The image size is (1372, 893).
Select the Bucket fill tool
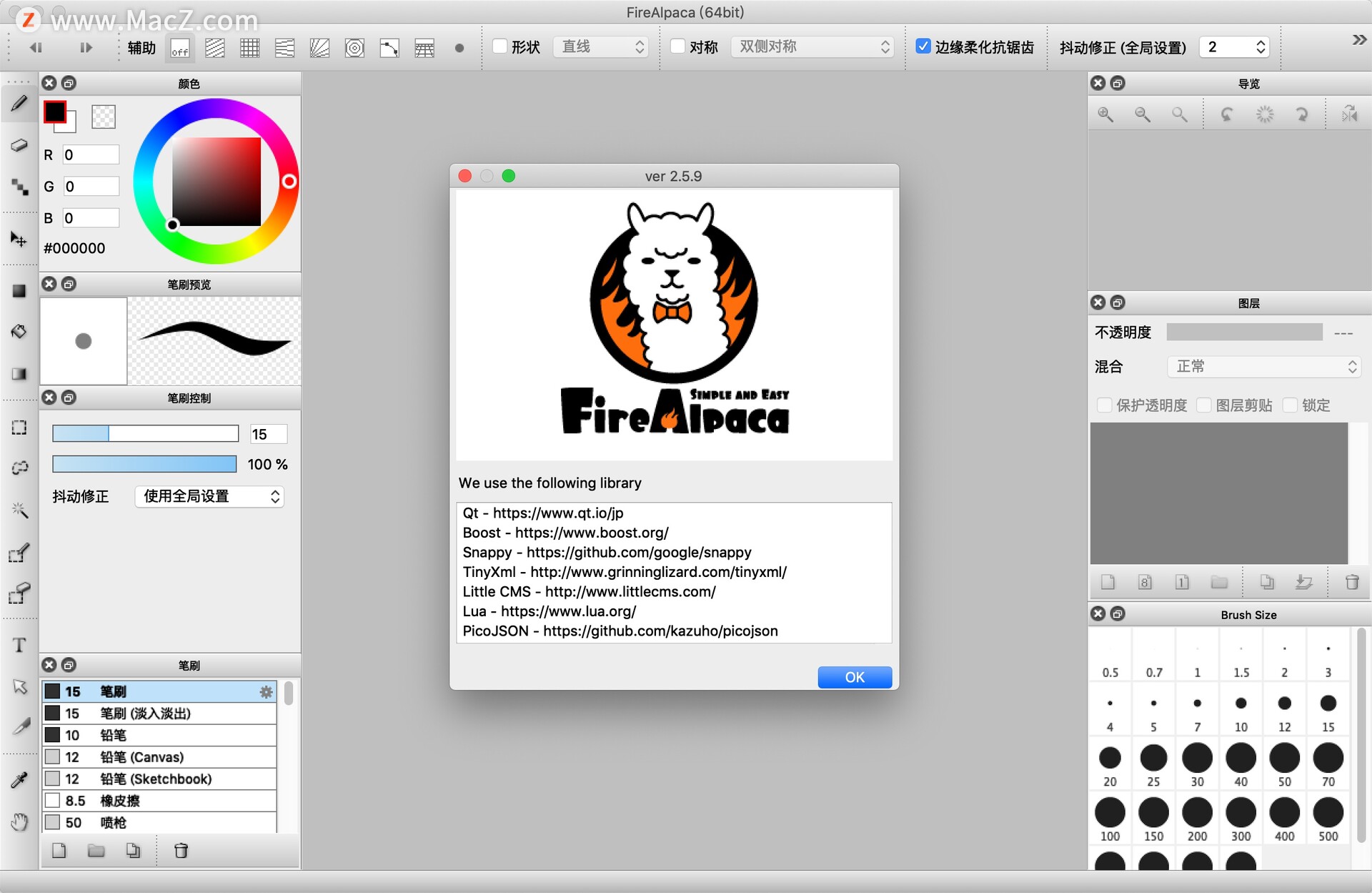pyautogui.click(x=19, y=332)
